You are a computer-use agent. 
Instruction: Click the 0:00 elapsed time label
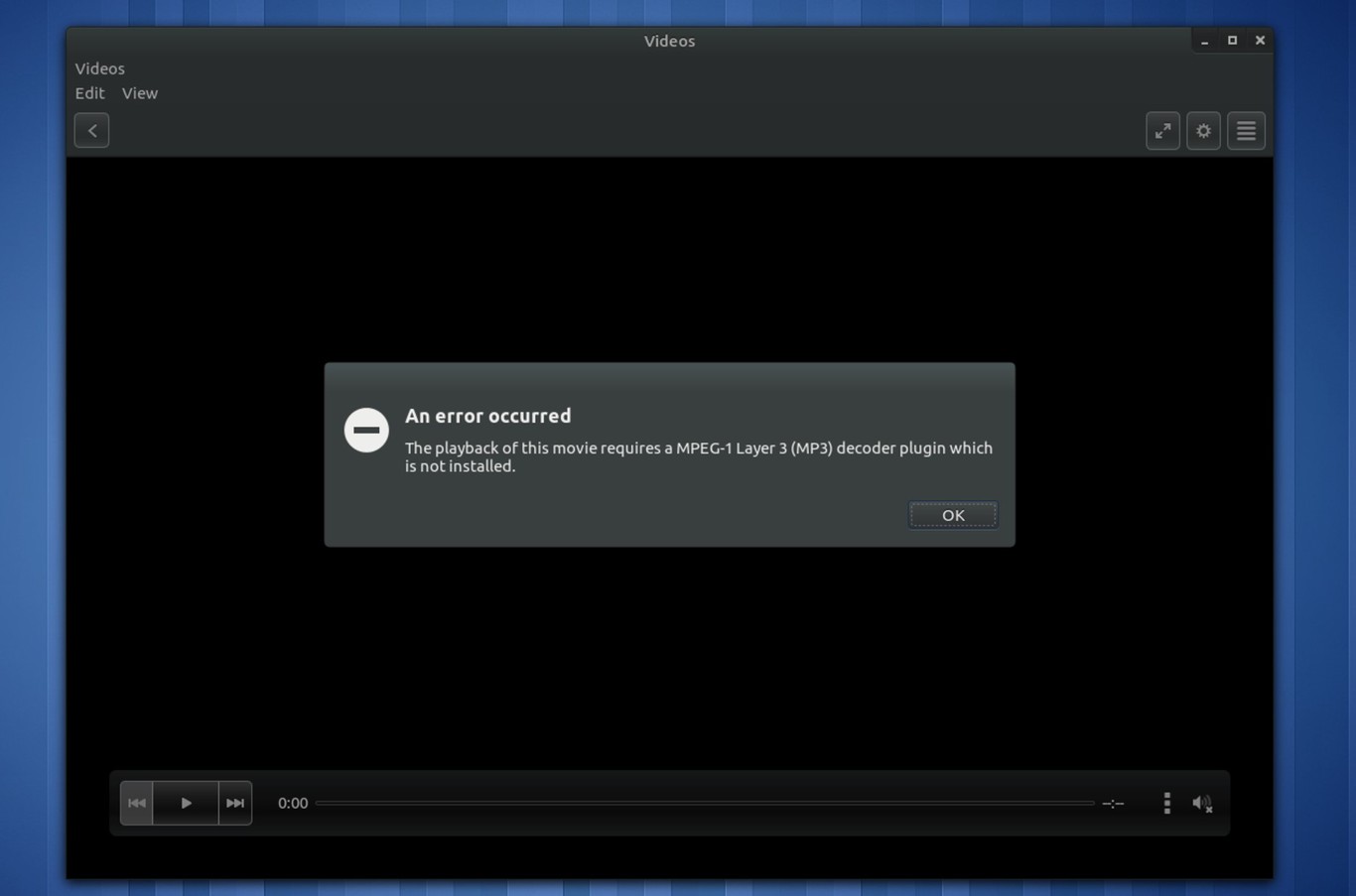pyautogui.click(x=293, y=803)
